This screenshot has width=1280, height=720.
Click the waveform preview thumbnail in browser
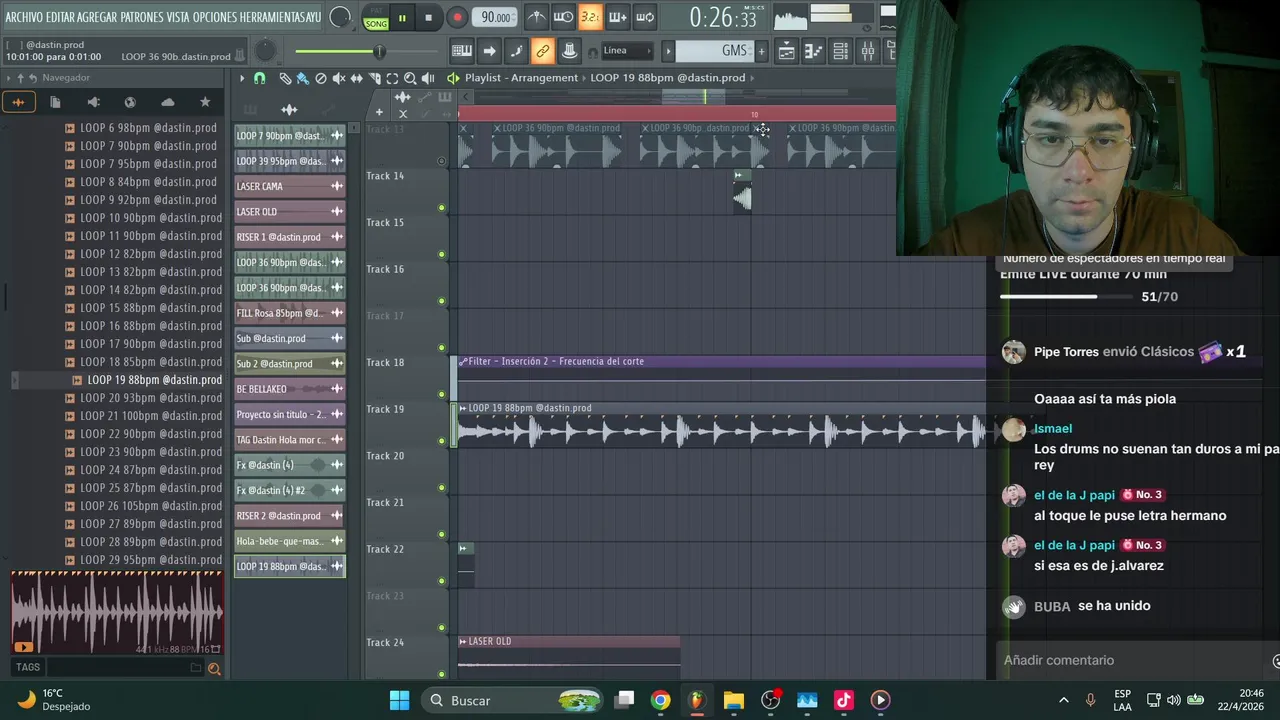coord(117,614)
